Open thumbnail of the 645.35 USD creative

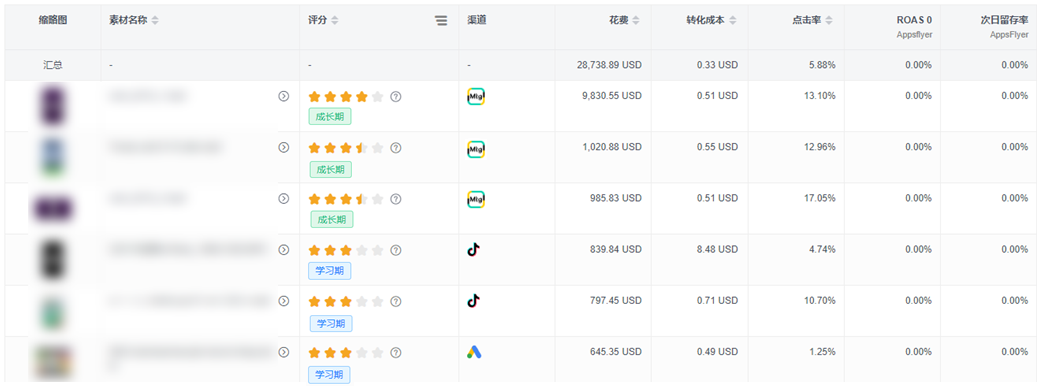pos(52,362)
